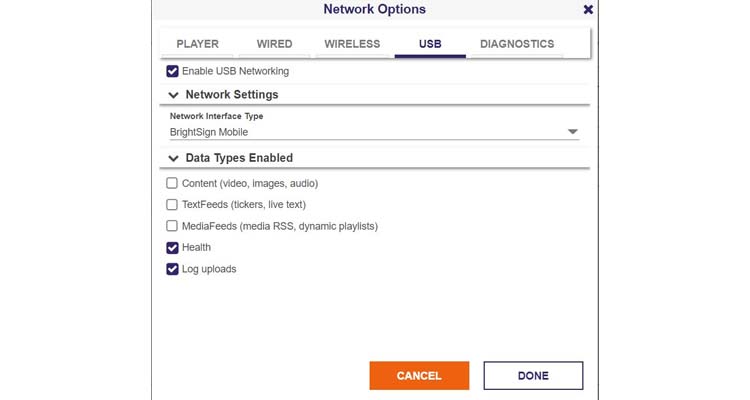Screen dimensions: 750x400
Task: Click the orange CANCEL button
Action: (x=419, y=376)
